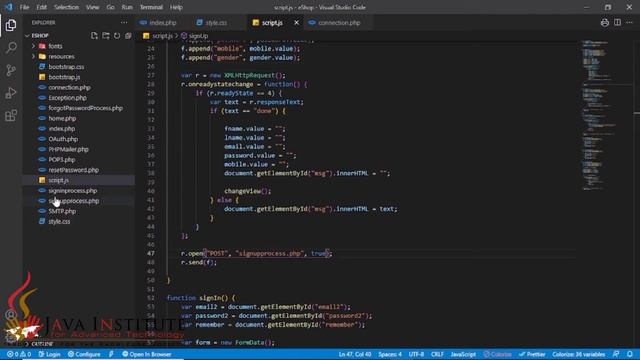Viewport: 640px width, 360px height.
Task: Open the Run and Debug view
Action: 11,93
